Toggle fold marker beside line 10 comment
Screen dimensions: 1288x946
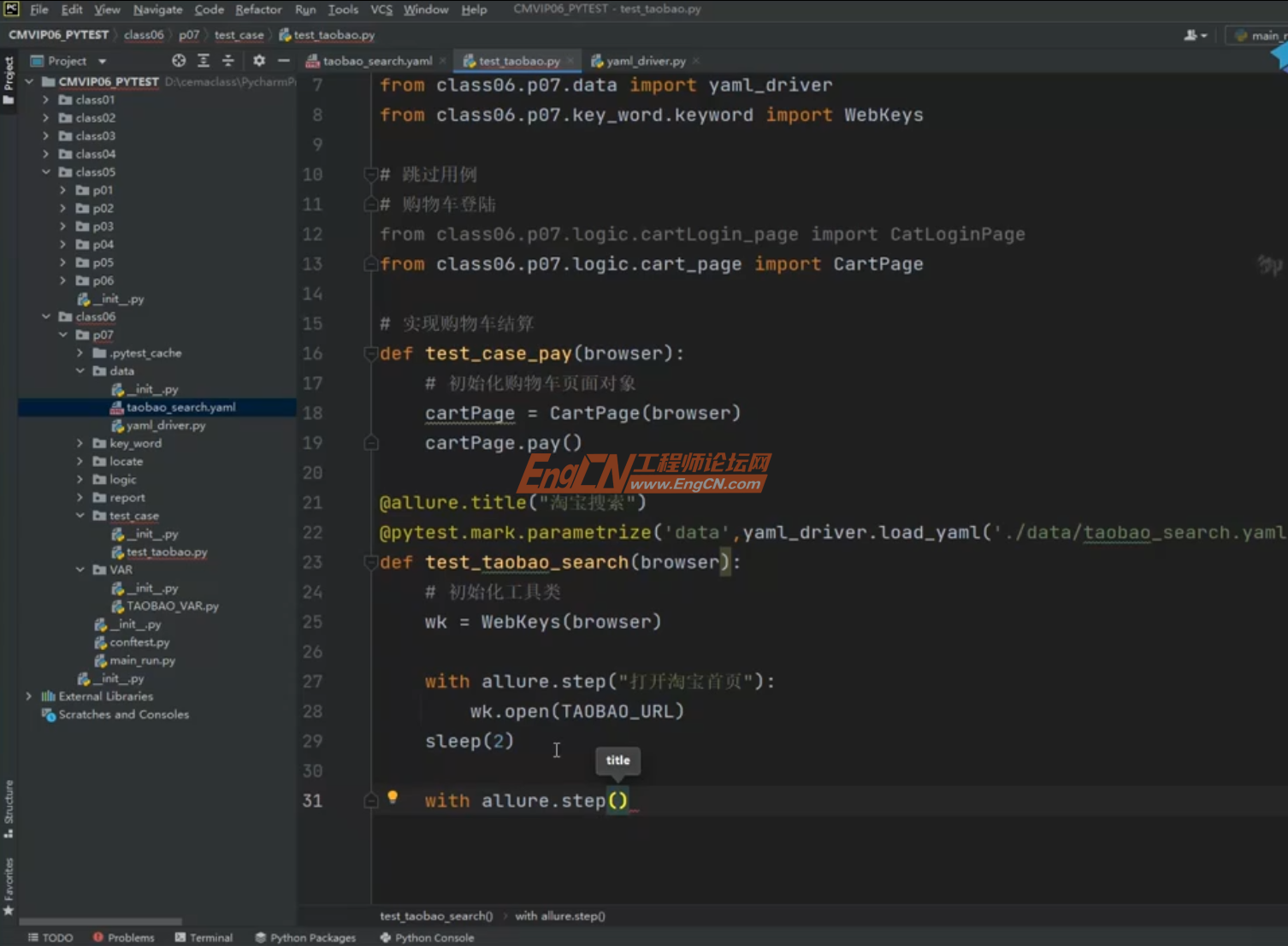click(371, 174)
